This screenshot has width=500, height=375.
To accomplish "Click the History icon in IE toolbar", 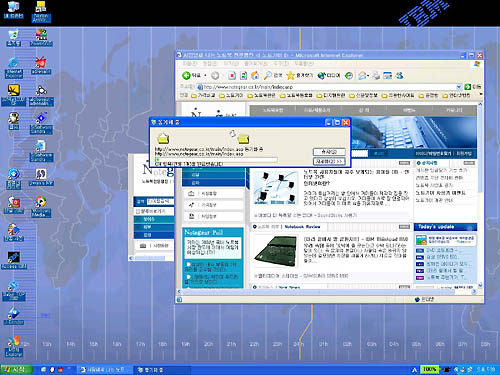I will pos(349,76).
